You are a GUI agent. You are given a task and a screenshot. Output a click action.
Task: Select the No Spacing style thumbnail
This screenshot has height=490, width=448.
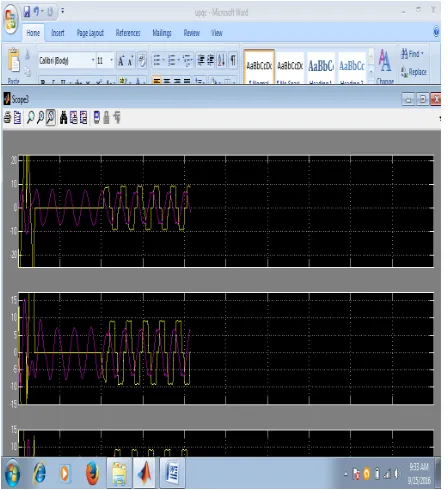[x=290, y=67]
